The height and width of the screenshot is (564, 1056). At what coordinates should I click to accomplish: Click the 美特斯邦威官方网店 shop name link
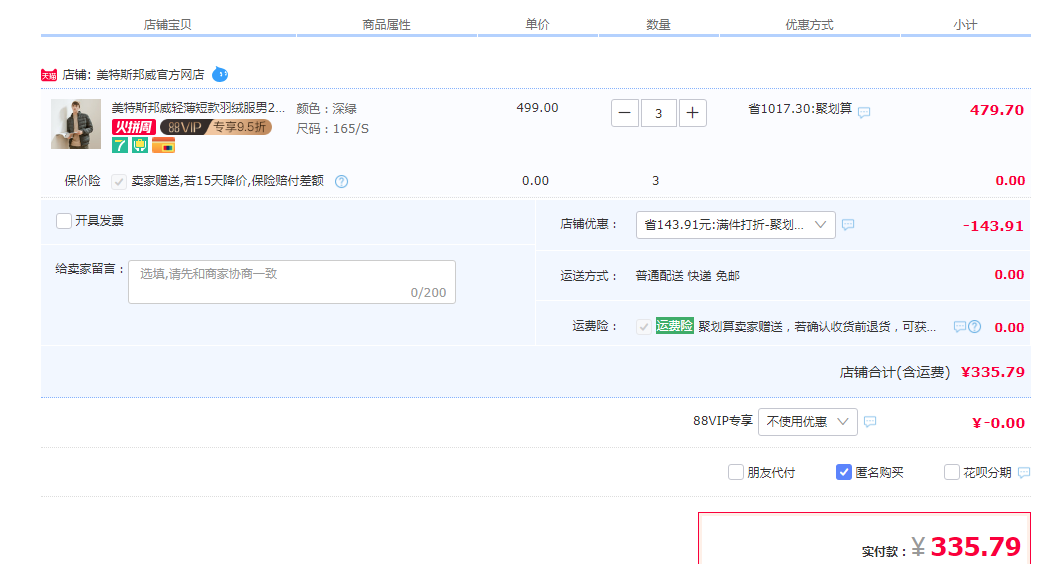pos(150,75)
